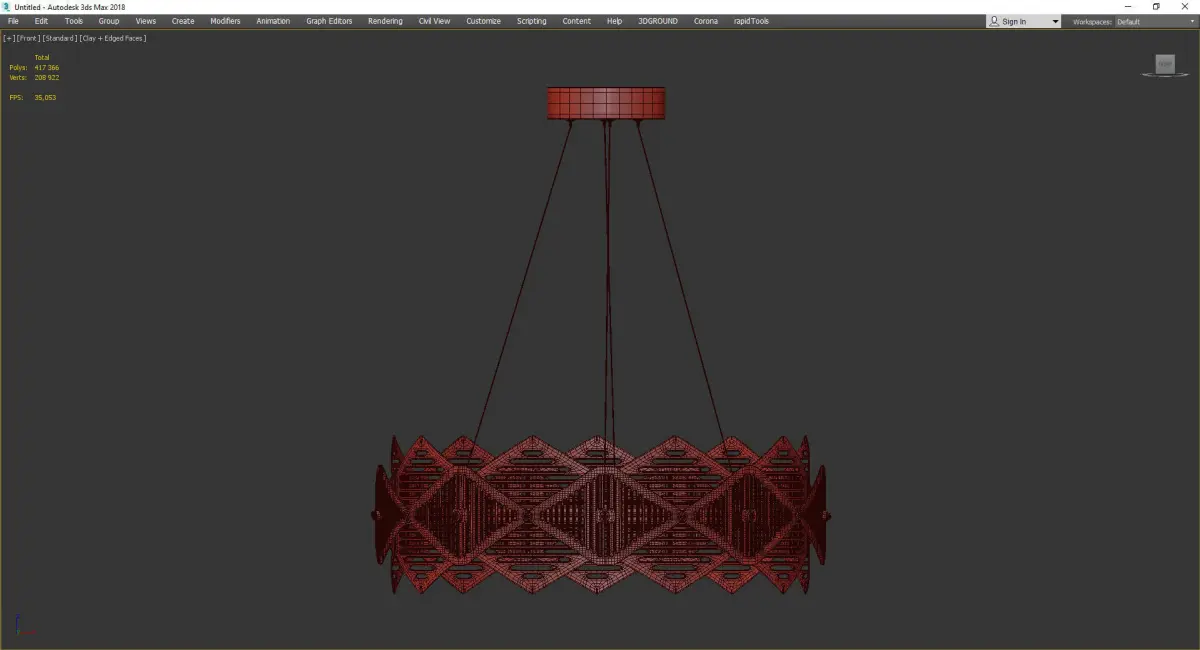Minimize the 3ds Max window
1200x650 pixels.
coord(1128,7)
